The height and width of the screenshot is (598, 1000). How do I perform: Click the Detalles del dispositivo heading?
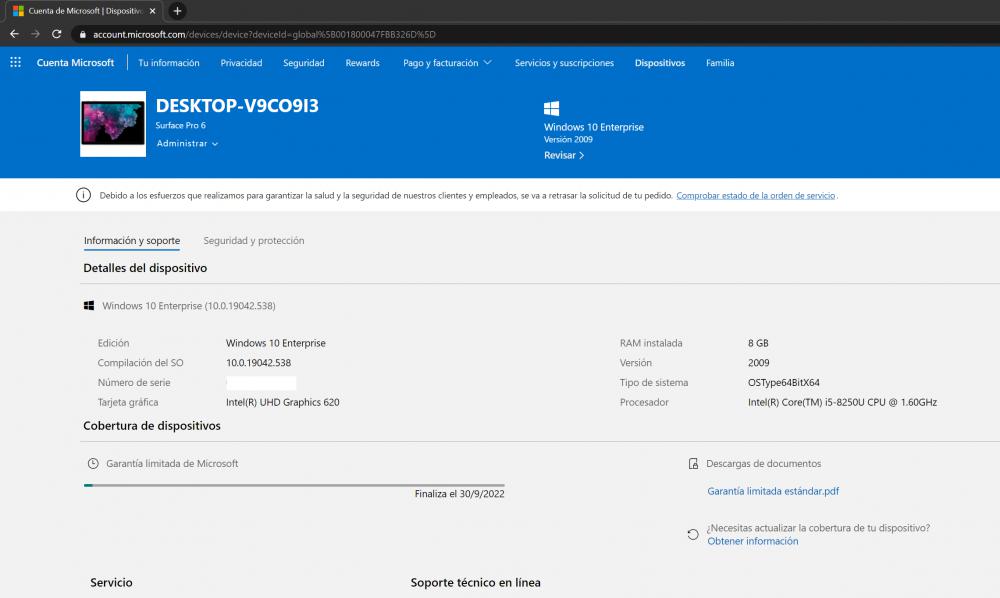click(x=145, y=268)
